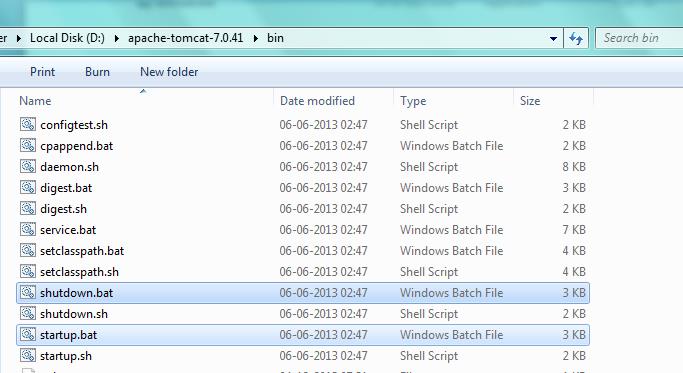Click the digest.bat file icon
This screenshot has width=683, height=373.
click(x=27, y=187)
